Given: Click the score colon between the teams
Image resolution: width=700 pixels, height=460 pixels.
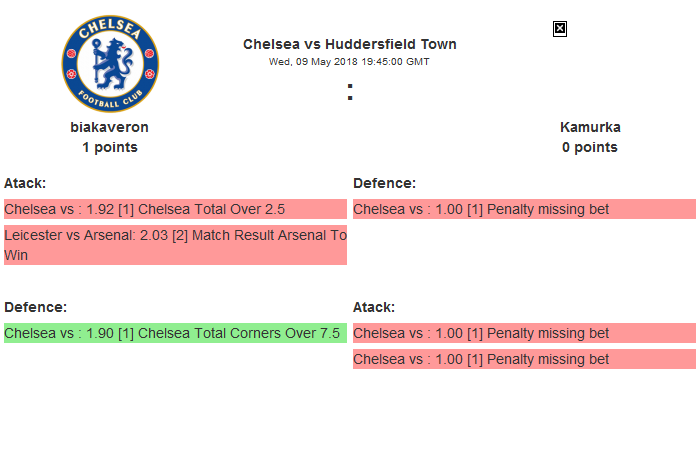Looking at the screenshot, I should tap(350, 93).
